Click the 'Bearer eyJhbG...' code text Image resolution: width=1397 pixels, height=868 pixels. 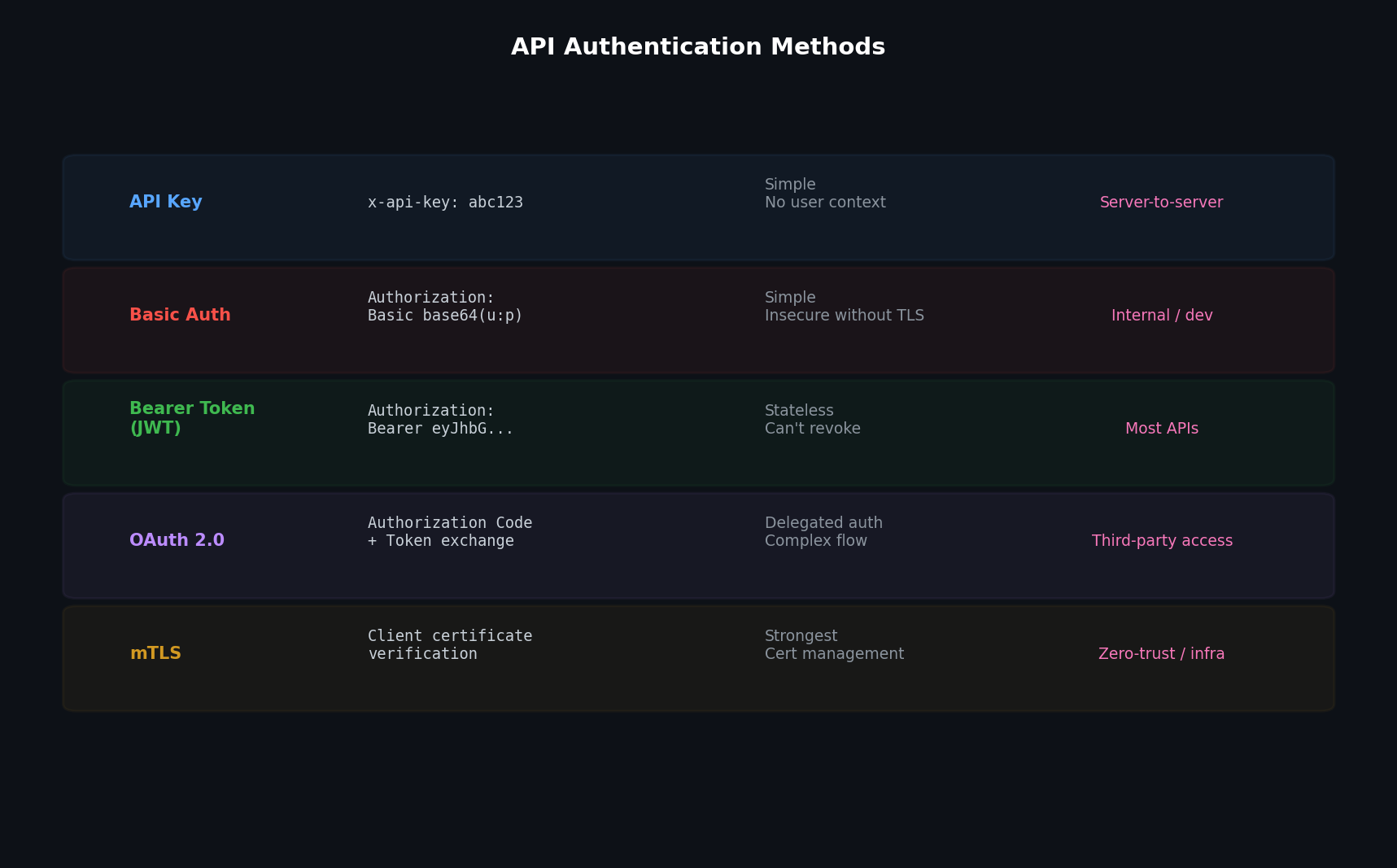click(440, 429)
